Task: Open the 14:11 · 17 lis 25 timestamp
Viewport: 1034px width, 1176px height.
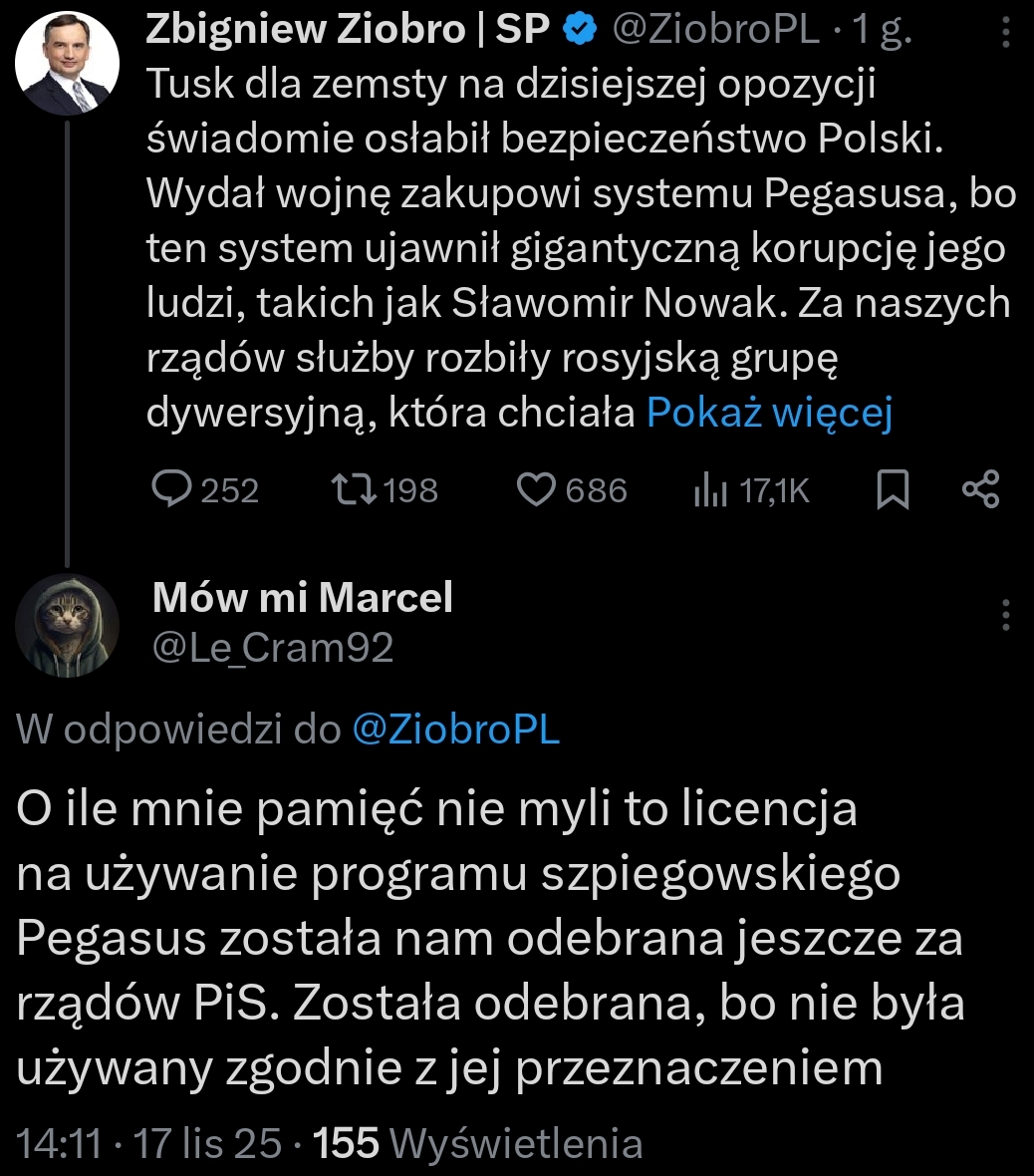Action: (x=149, y=1143)
